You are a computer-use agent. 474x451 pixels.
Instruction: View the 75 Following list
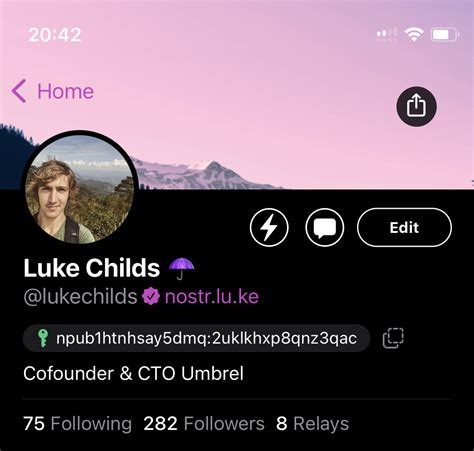pyautogui.click(x=78, y=424)
